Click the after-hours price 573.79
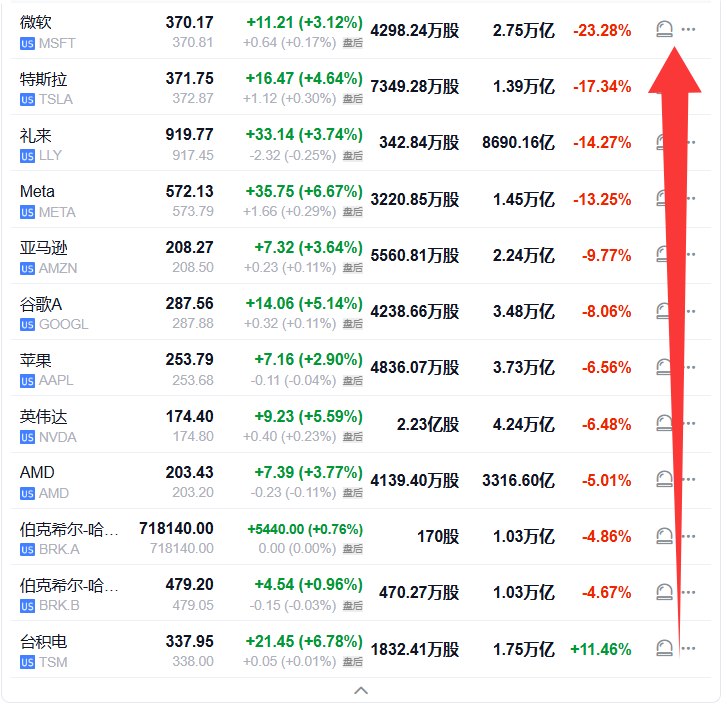Image resolution: width=727 pixels, height=712 pixels. coord(193,211)
